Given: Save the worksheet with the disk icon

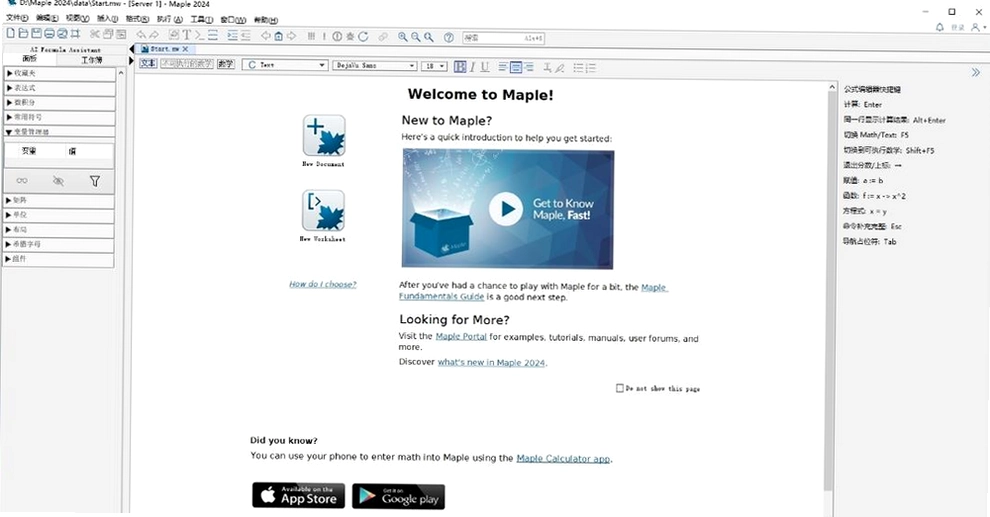Looking at the screenshot, I should point(37,34).
